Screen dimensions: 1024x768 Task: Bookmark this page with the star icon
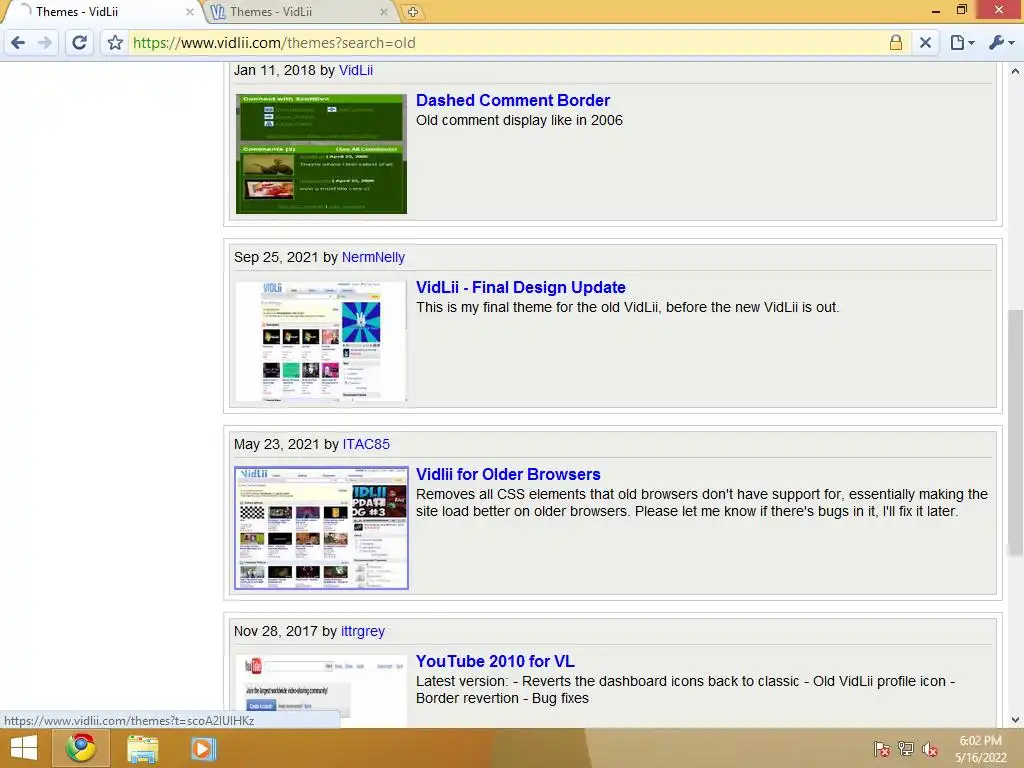point(115,43)
